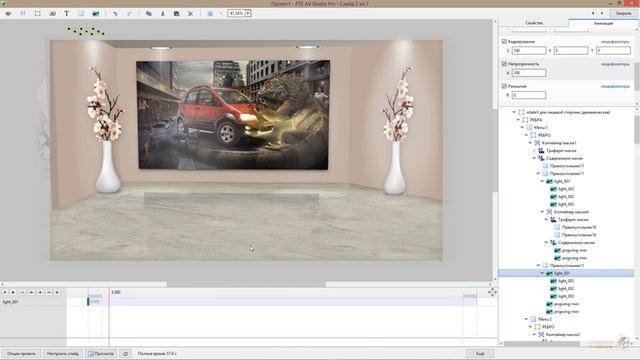Click the Undo arrow icon
This screenshot has height=360, width=640.
click(115, 13)
